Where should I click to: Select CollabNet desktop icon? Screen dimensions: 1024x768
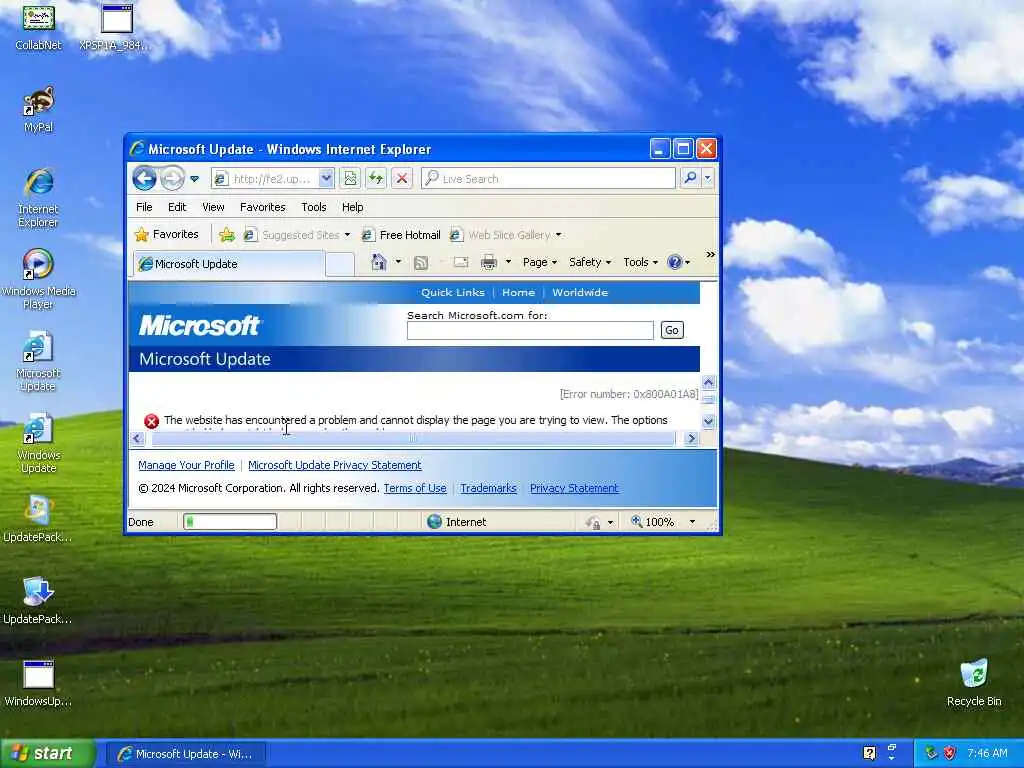[39, 27]
